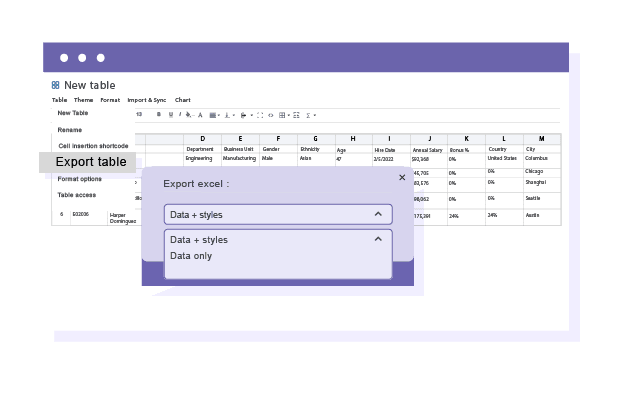Open the Table menu
The width and height of the screenshot is (630, 396).
click(59, 100)
